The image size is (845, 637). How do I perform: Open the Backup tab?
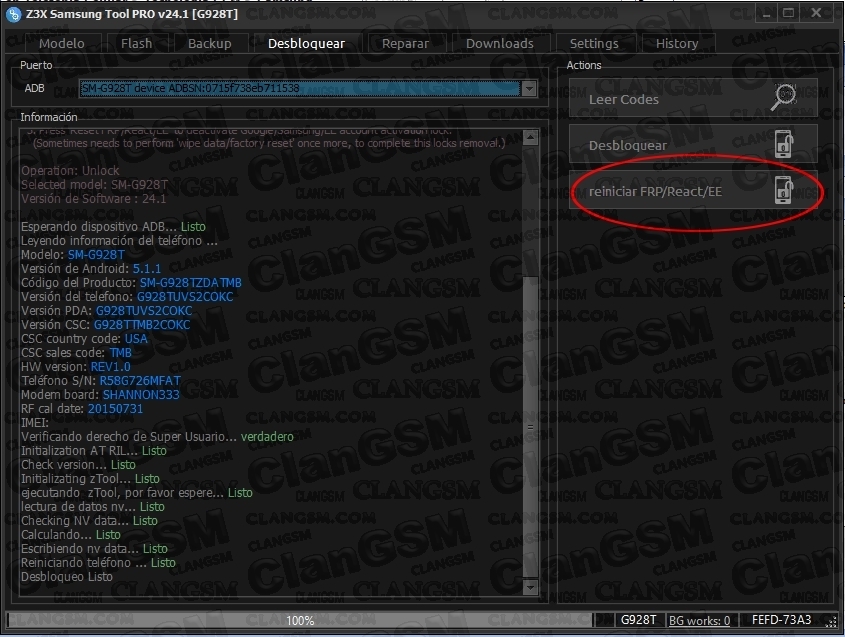point(210,44)
